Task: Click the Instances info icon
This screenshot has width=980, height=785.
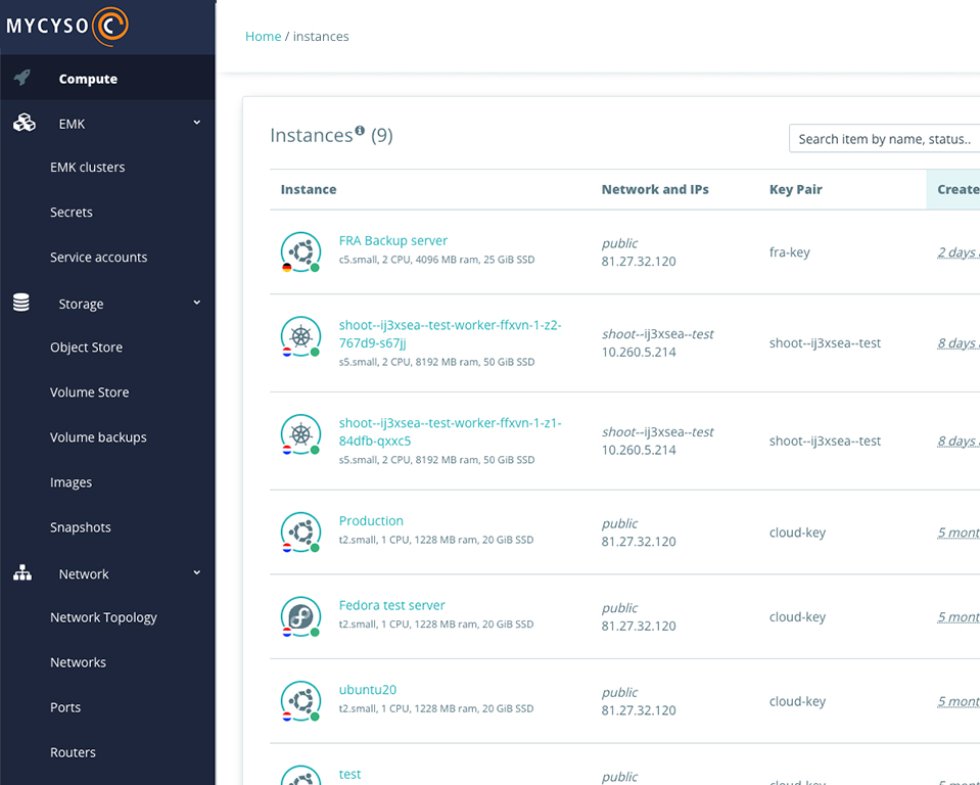Action: coord(360,130)
